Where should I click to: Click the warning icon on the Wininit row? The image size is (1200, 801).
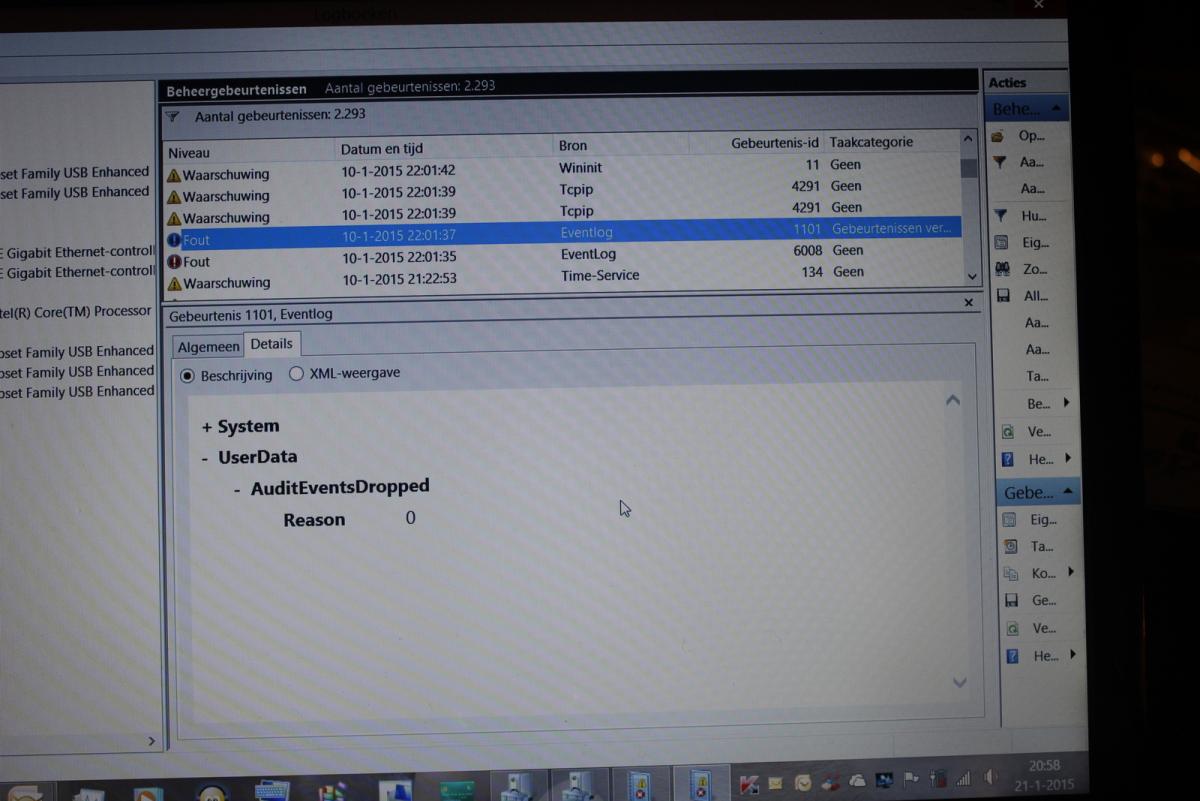[174, 174]
